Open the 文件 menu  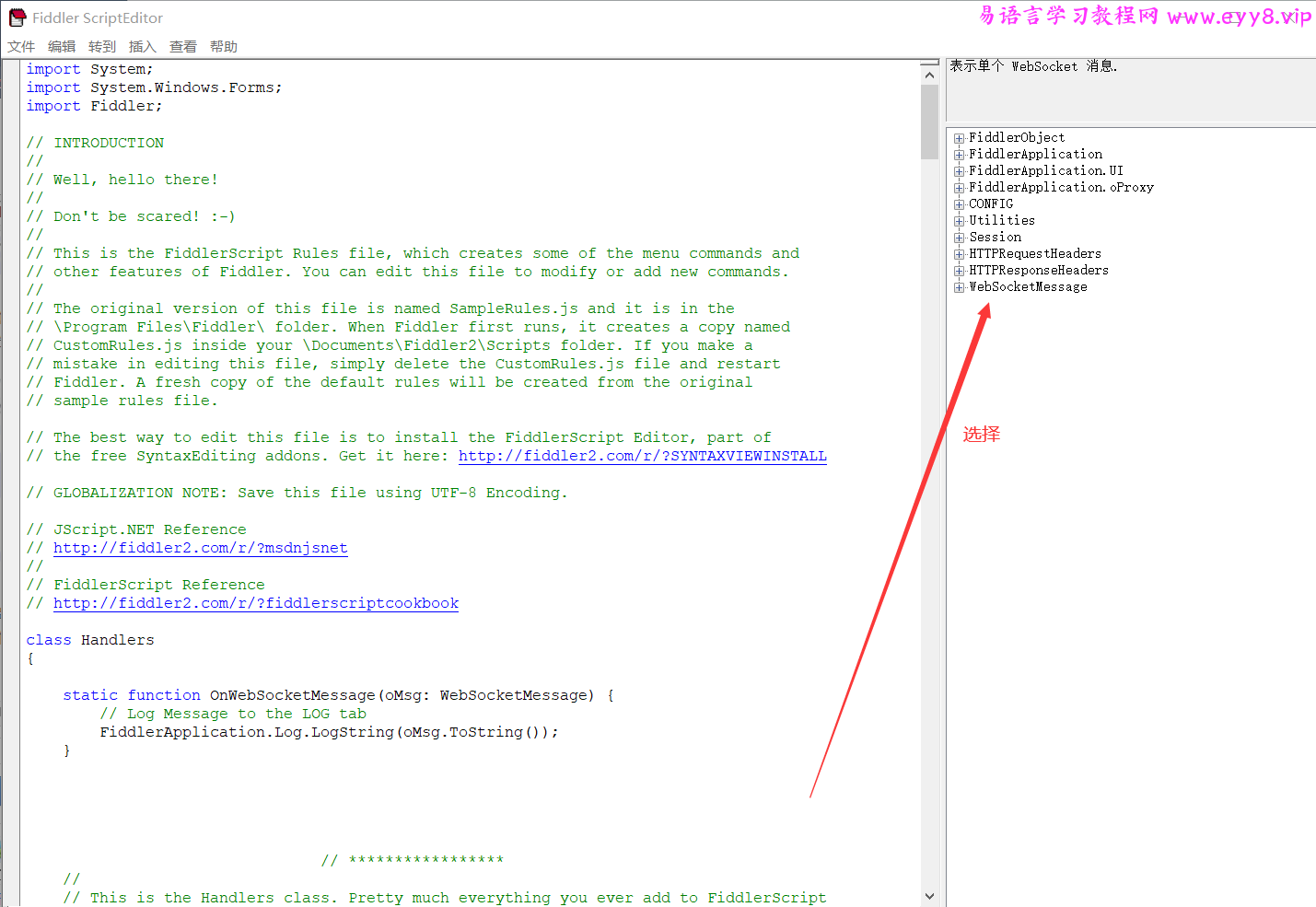click(x=21, y=47)
